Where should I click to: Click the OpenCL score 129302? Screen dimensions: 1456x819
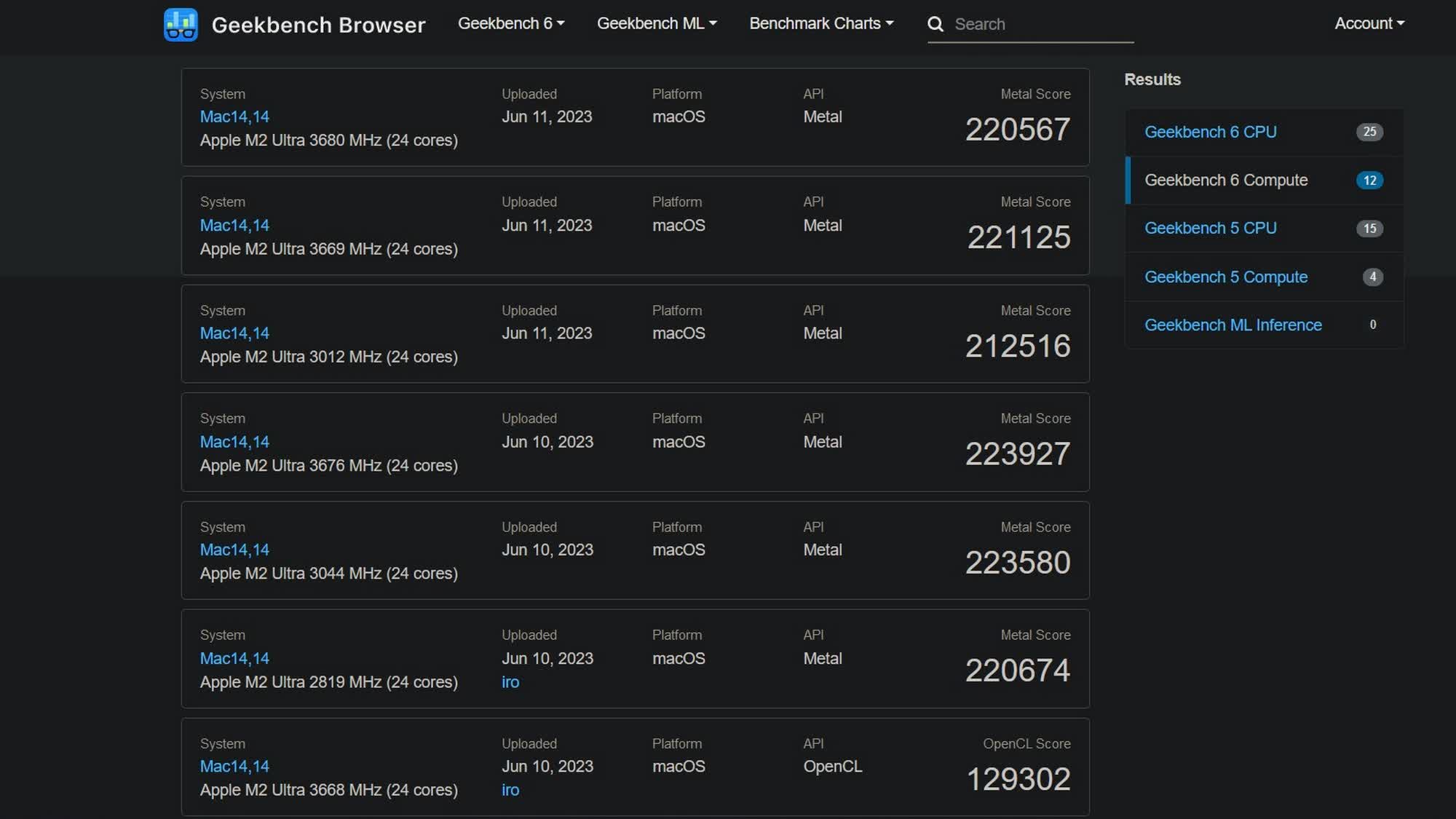point(1018,779)
